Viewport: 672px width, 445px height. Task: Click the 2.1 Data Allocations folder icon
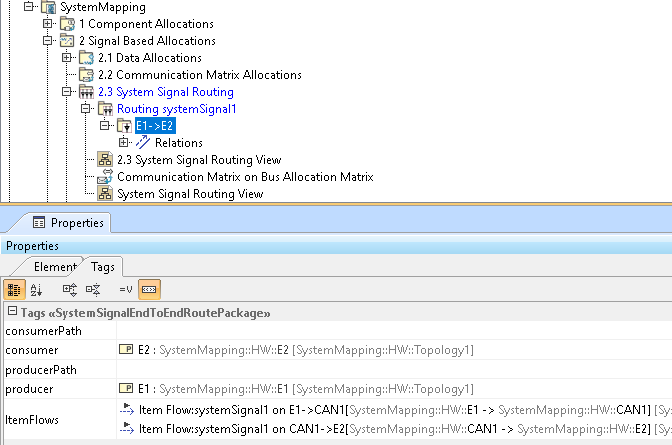click(86, 58)
